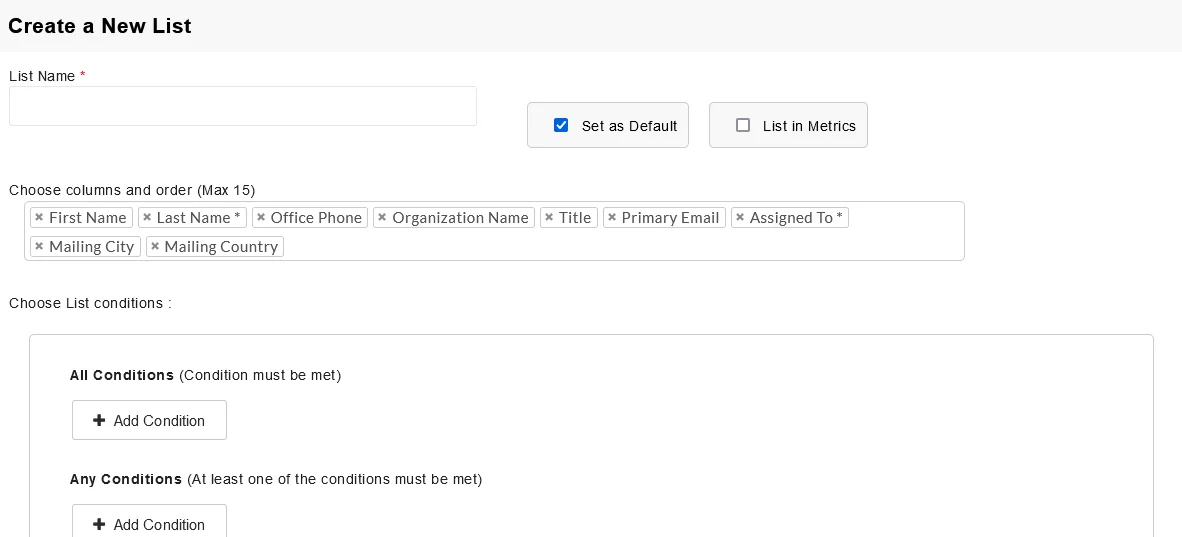Click plus icon in All Conditions button
The height and width of the screenshot is (537, 1182).
(99, 421)
